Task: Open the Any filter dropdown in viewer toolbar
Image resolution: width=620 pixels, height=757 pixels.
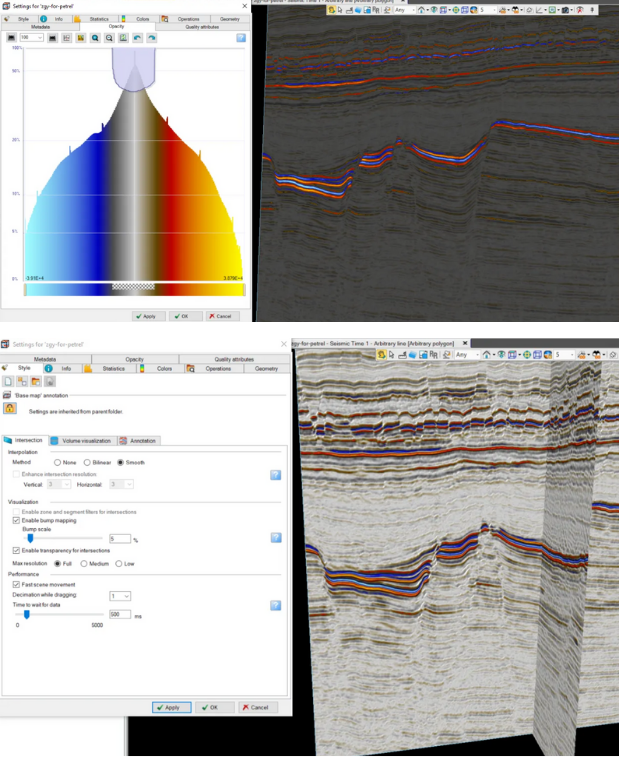Action: [403, 10]
